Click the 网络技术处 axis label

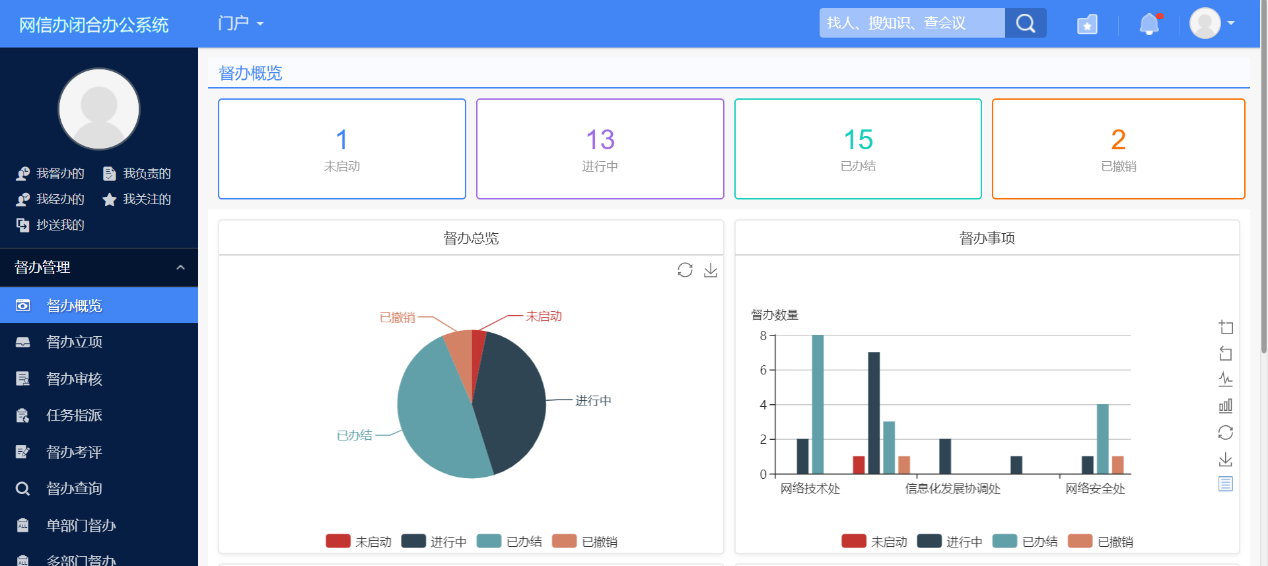[x=810, y=489]
